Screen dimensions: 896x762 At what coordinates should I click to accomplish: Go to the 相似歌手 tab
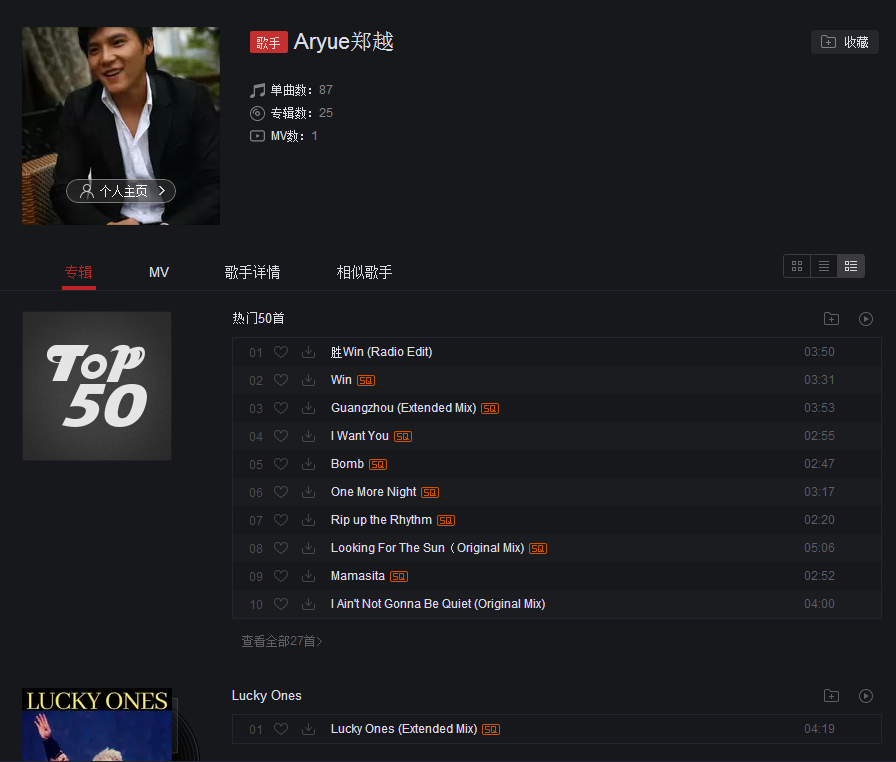pyautogui.click(x=365, y=272)
